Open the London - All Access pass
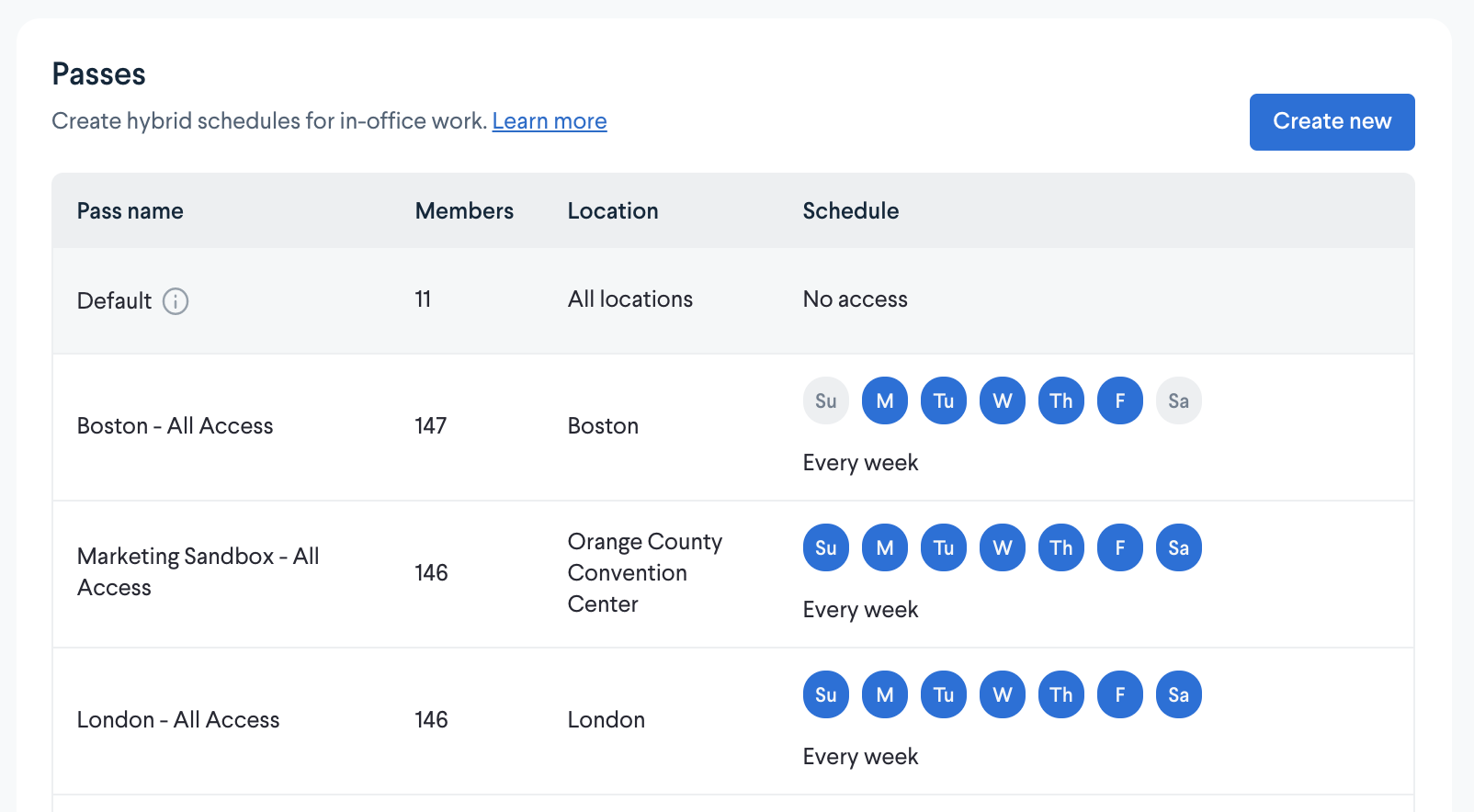Viewport: 1474px width, 812px height. click(x=178, y=719)
